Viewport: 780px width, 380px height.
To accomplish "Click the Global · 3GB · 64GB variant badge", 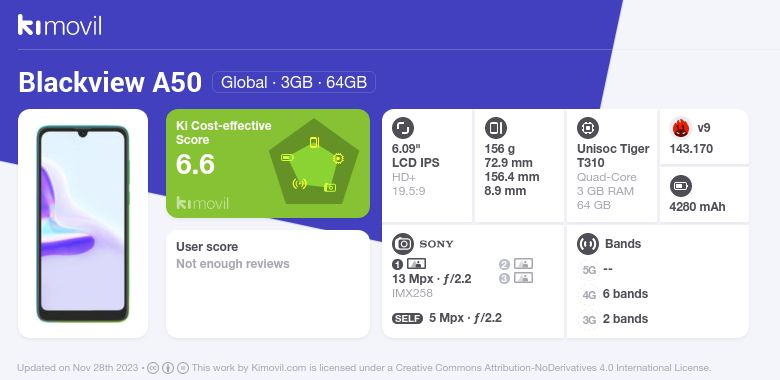I will point(293,82).
